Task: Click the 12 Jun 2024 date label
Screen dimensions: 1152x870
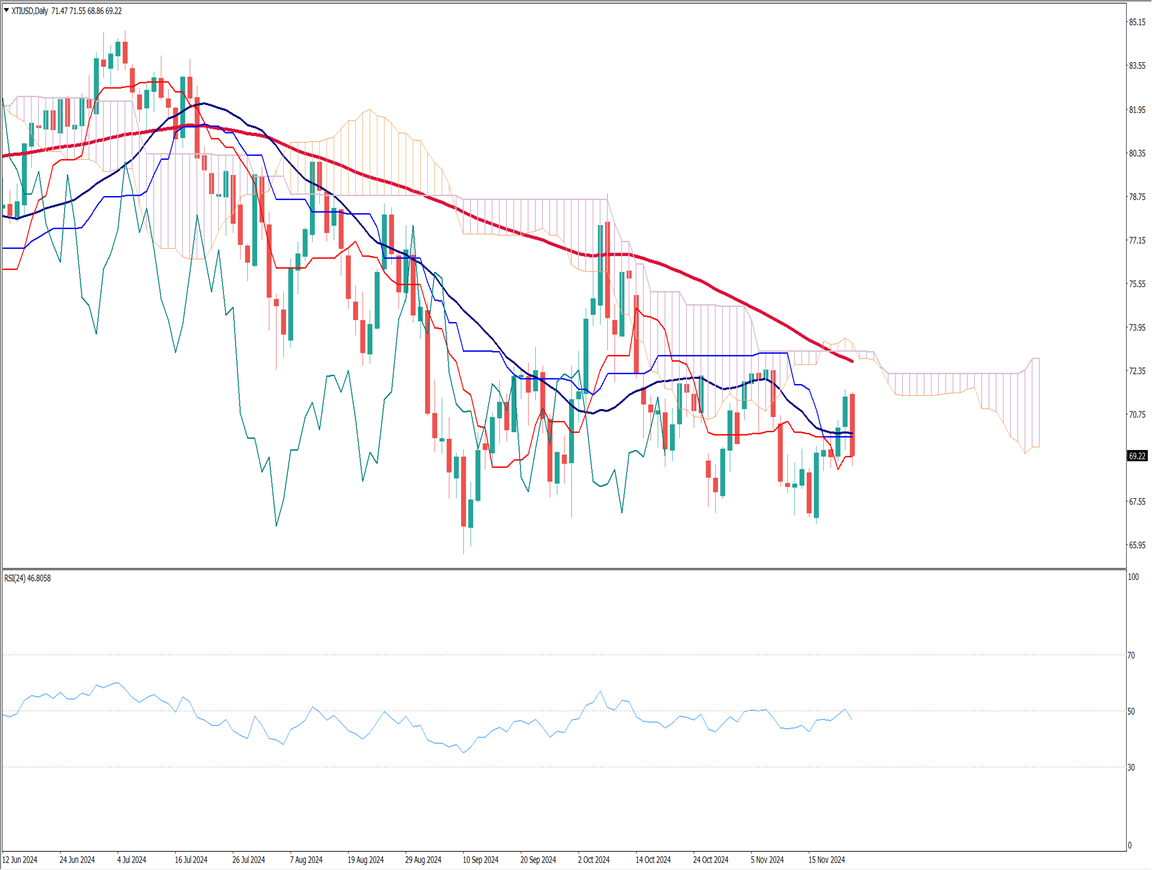Action: click(x=21, y=859)
